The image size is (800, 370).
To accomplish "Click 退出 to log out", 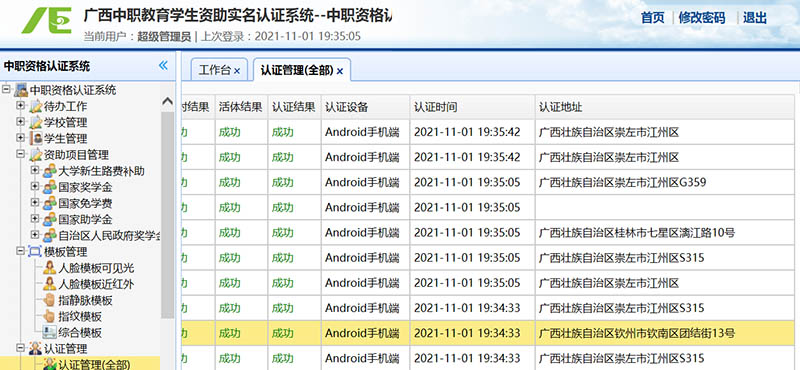I will (755, 18).
